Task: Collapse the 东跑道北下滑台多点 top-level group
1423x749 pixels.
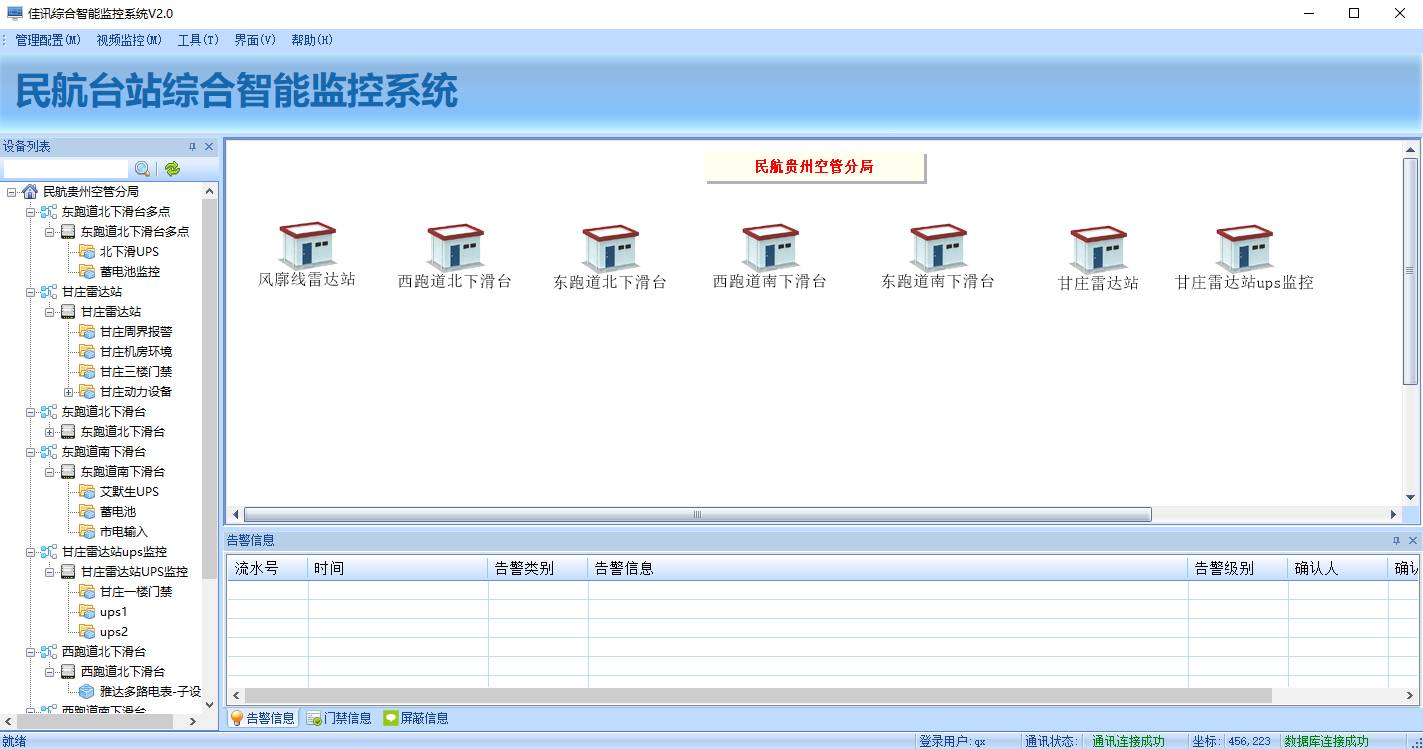Action: tap(30, 211)
